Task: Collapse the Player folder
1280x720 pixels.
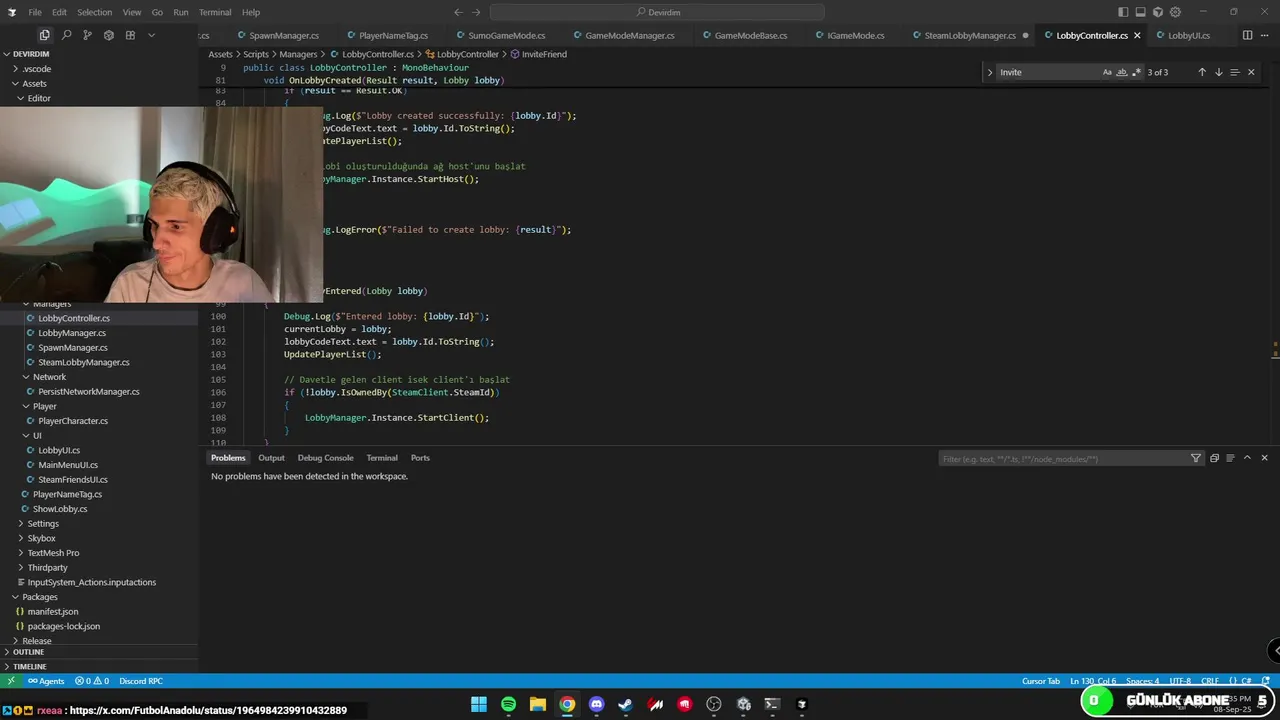Action: (100, 406)
